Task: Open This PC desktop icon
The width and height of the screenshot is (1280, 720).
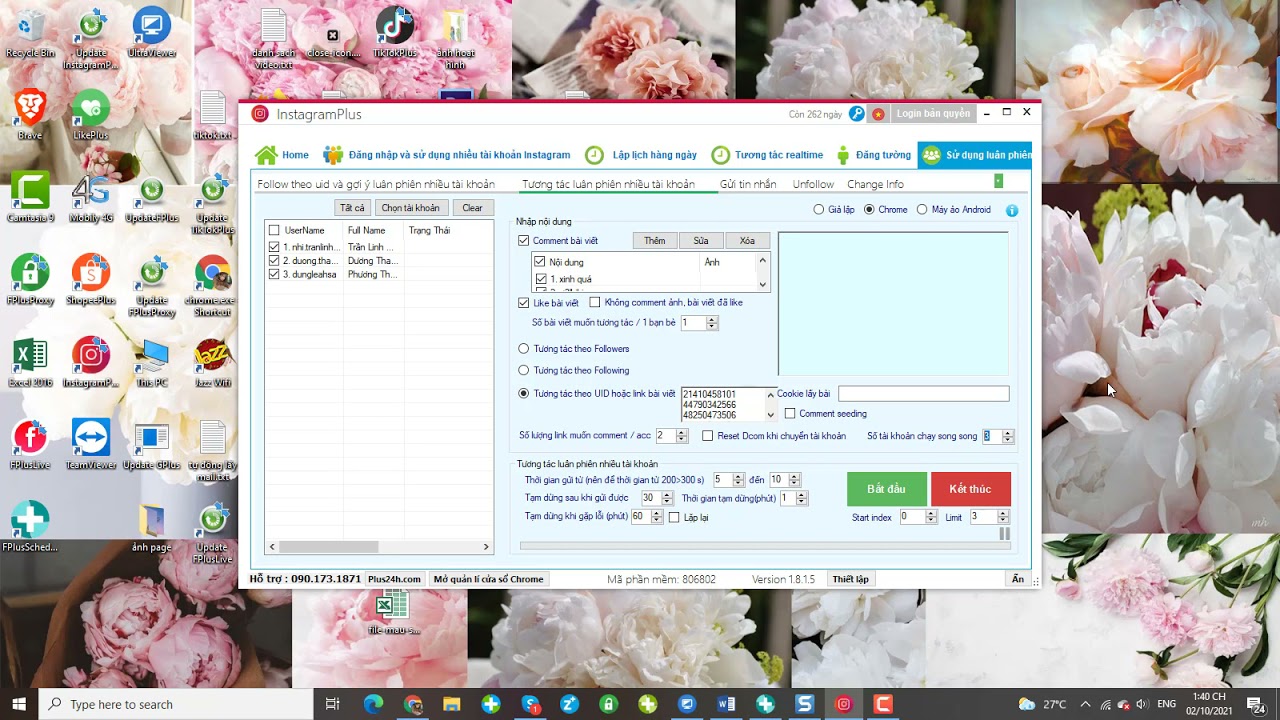Action: 152,362
